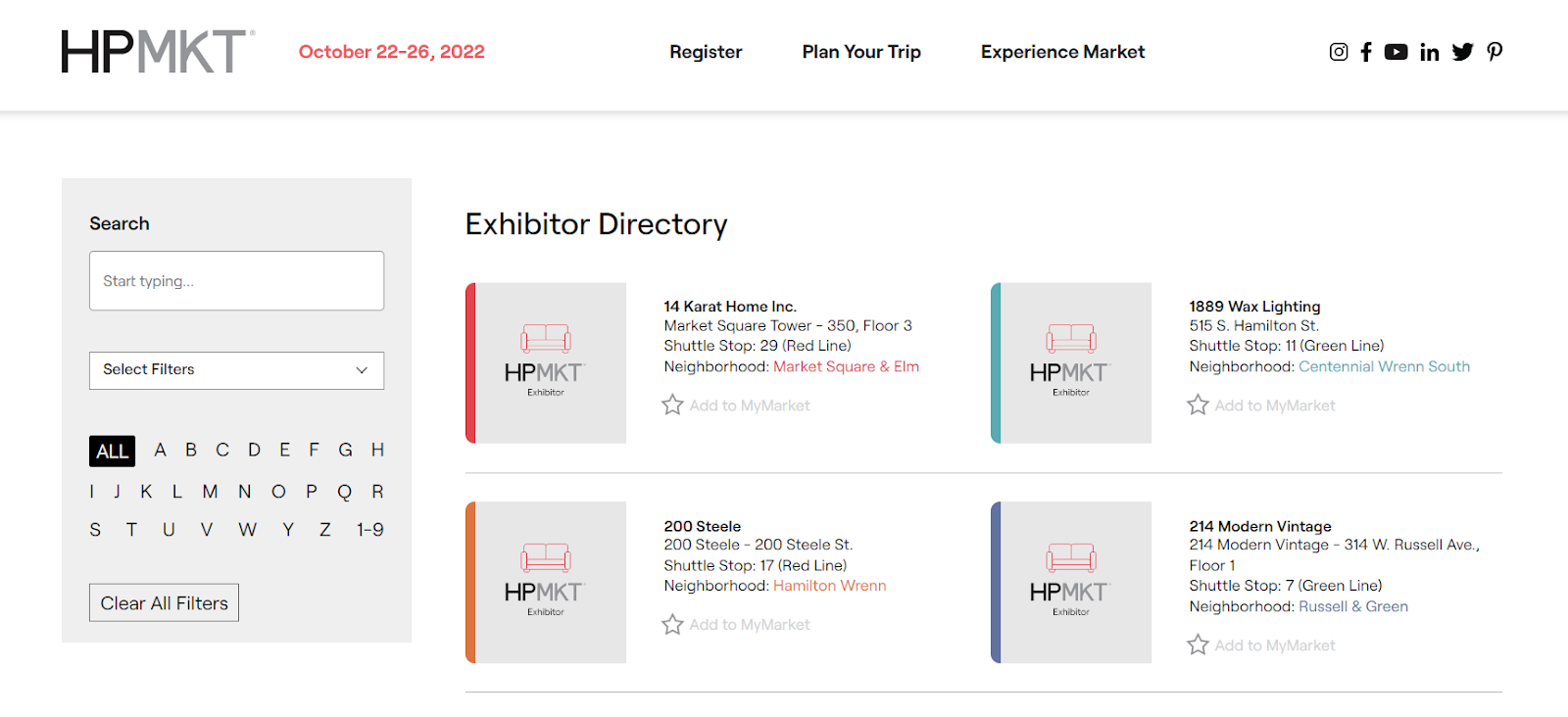The height and width of the screenshot is (717, 1568).
Task: Visit the HPMKT Pinterest page
Action: 1494,52
